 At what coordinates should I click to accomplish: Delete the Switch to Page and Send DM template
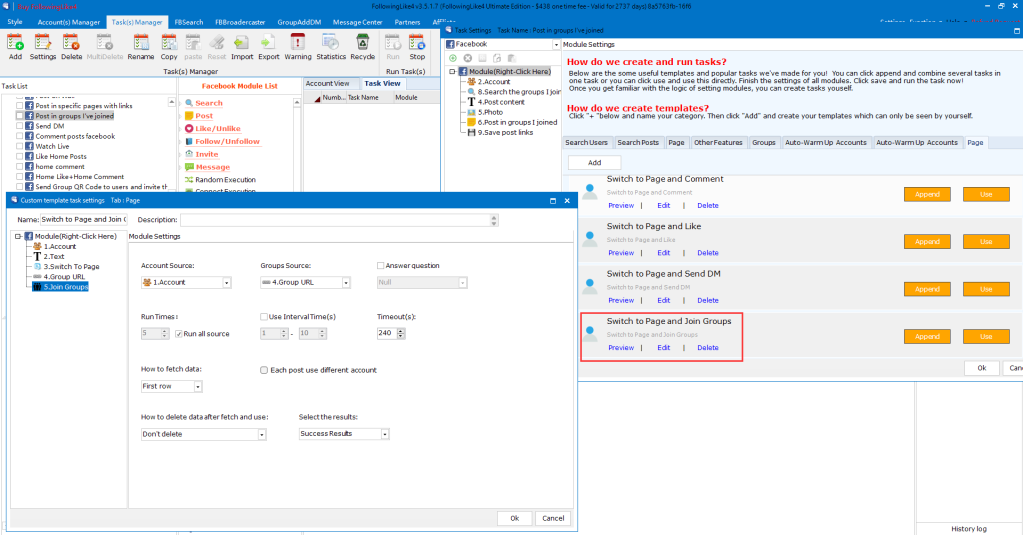pyautogui.click(x=708, y=301)
